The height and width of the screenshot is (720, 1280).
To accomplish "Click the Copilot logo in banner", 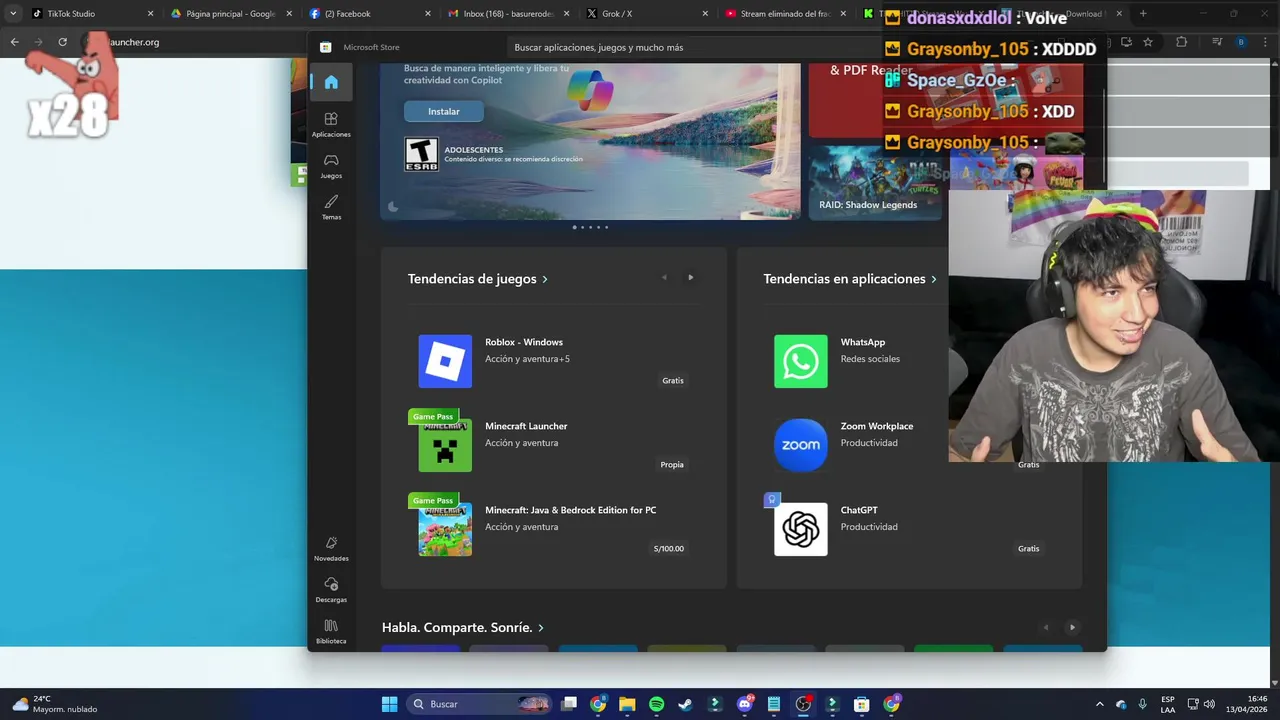I will [590, 89].
